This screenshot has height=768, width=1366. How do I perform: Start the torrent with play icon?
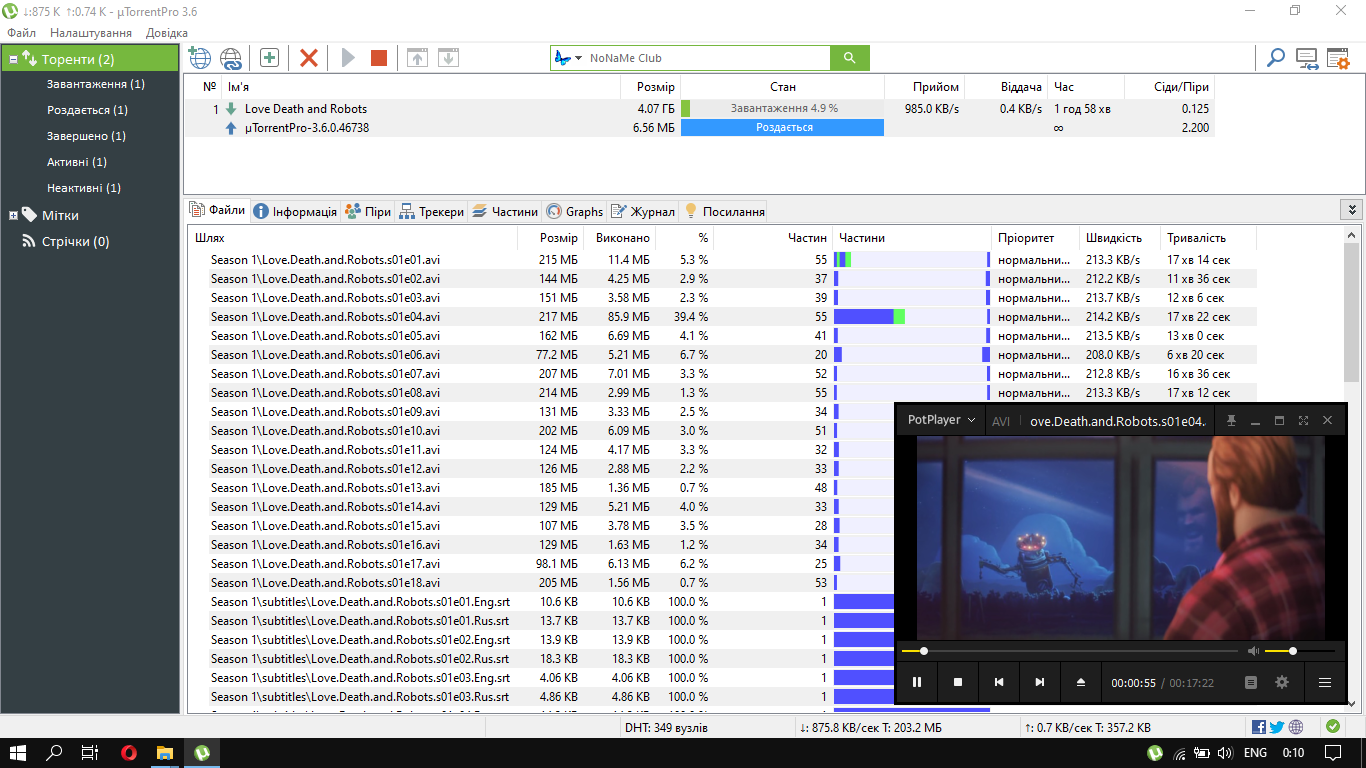click(348, 58)
